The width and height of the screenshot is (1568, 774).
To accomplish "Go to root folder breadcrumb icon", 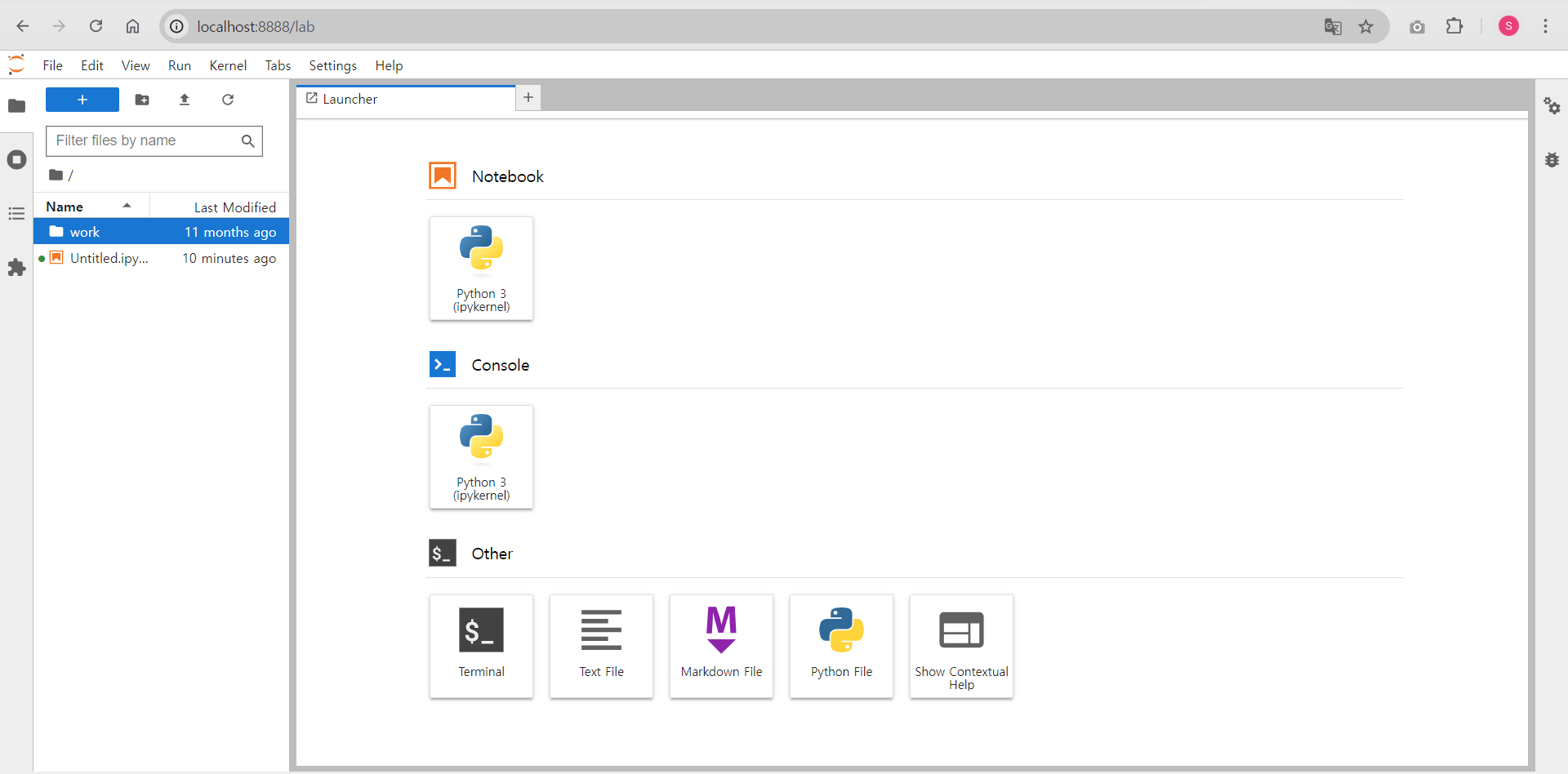I will 56,175.
